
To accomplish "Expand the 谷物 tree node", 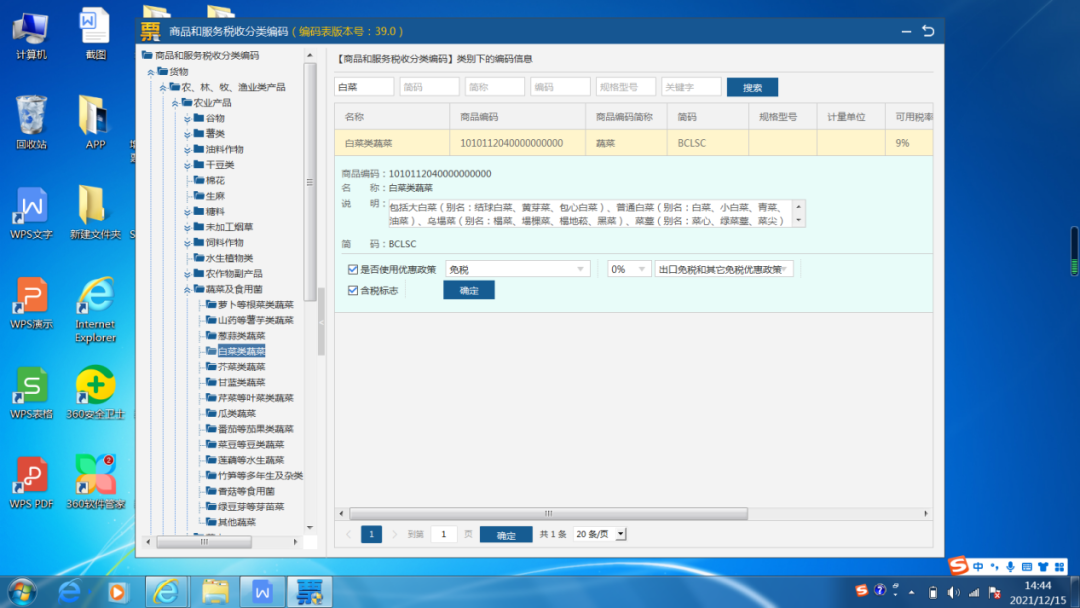I will [187, 118].
